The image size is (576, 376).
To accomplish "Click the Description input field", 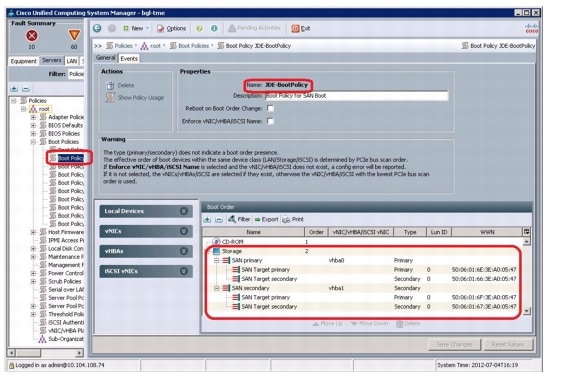I will click(356, 96).
